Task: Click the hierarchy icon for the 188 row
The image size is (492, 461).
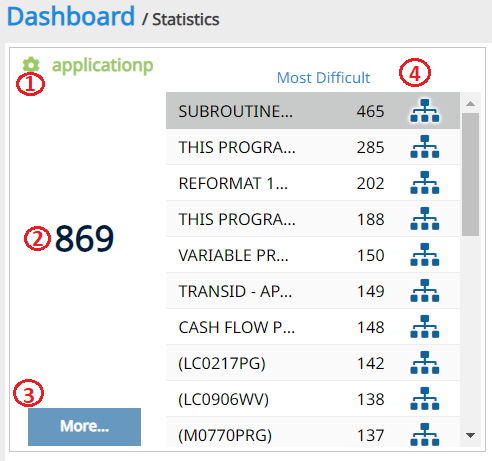Action: pos(425,219)
